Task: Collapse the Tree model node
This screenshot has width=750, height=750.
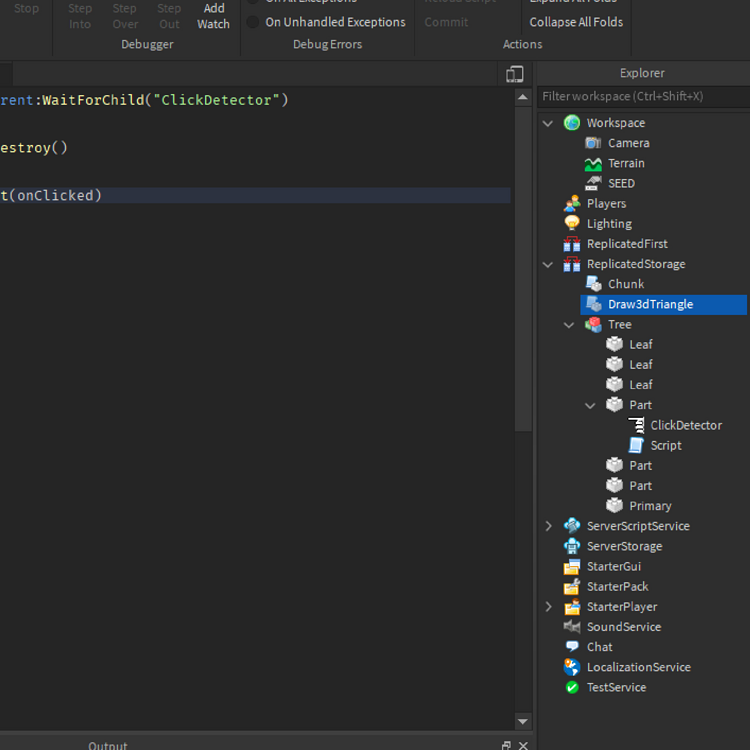Action: click(569, 325)
